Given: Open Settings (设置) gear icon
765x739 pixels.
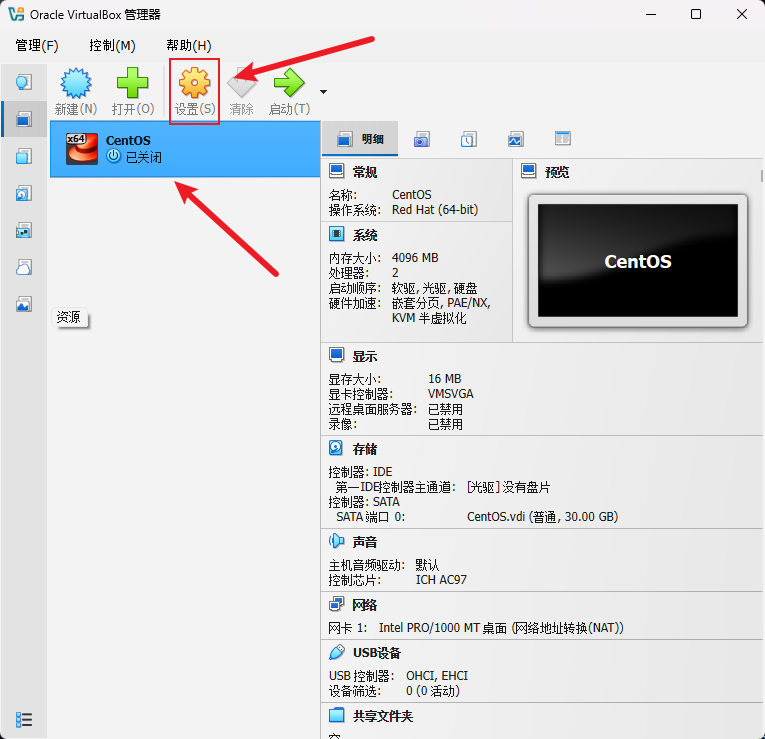Looking at the screenshot, I should [x=194, y=91].
